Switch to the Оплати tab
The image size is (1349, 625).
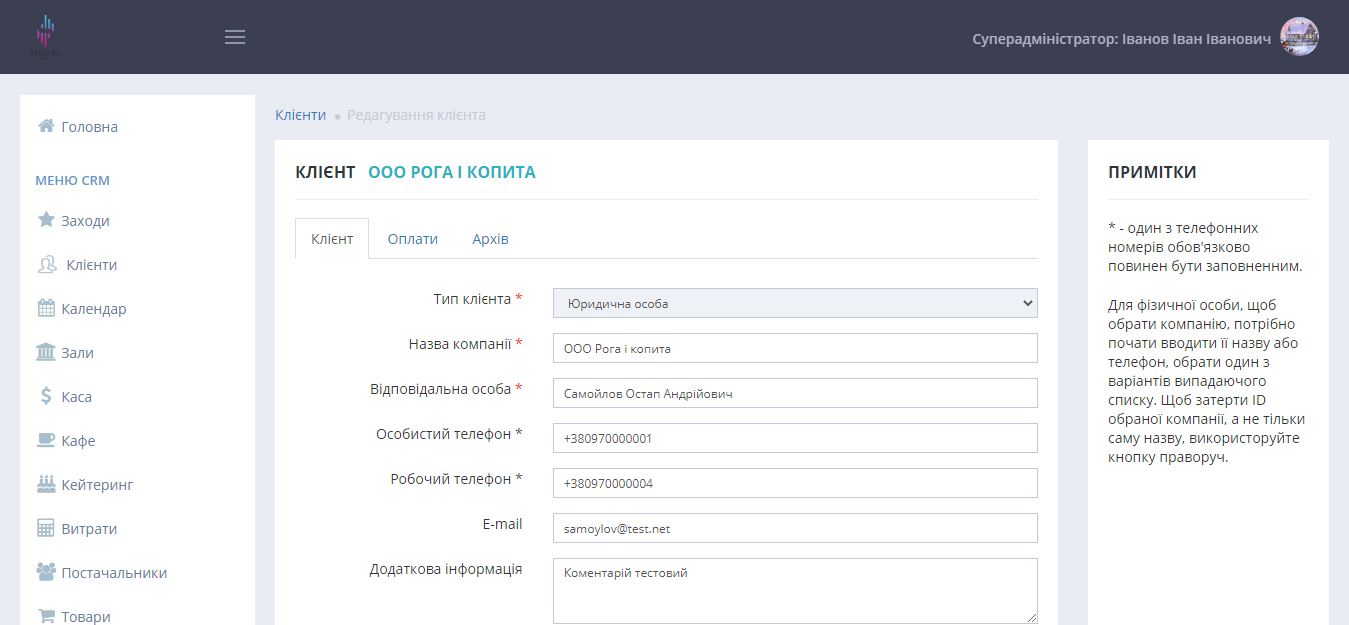[x=413, y=239]
